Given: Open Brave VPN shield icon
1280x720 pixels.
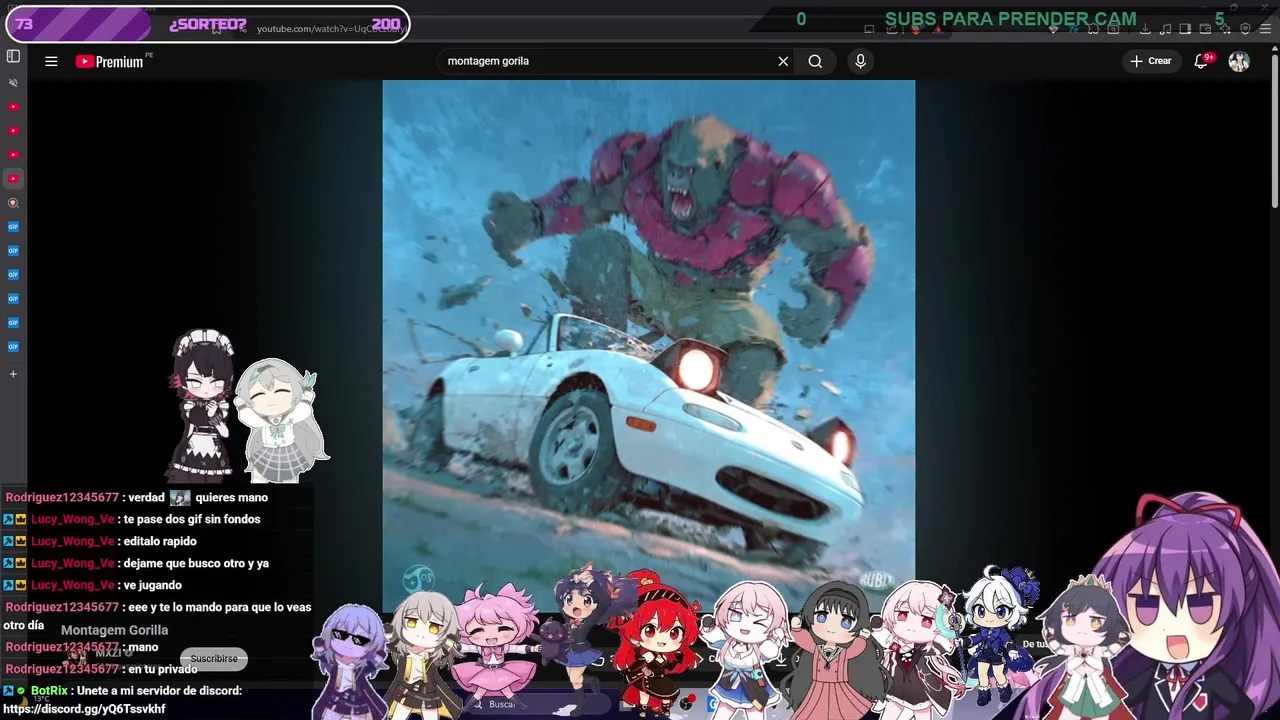Looking at the screenshot, I should tap(1245, 29).
